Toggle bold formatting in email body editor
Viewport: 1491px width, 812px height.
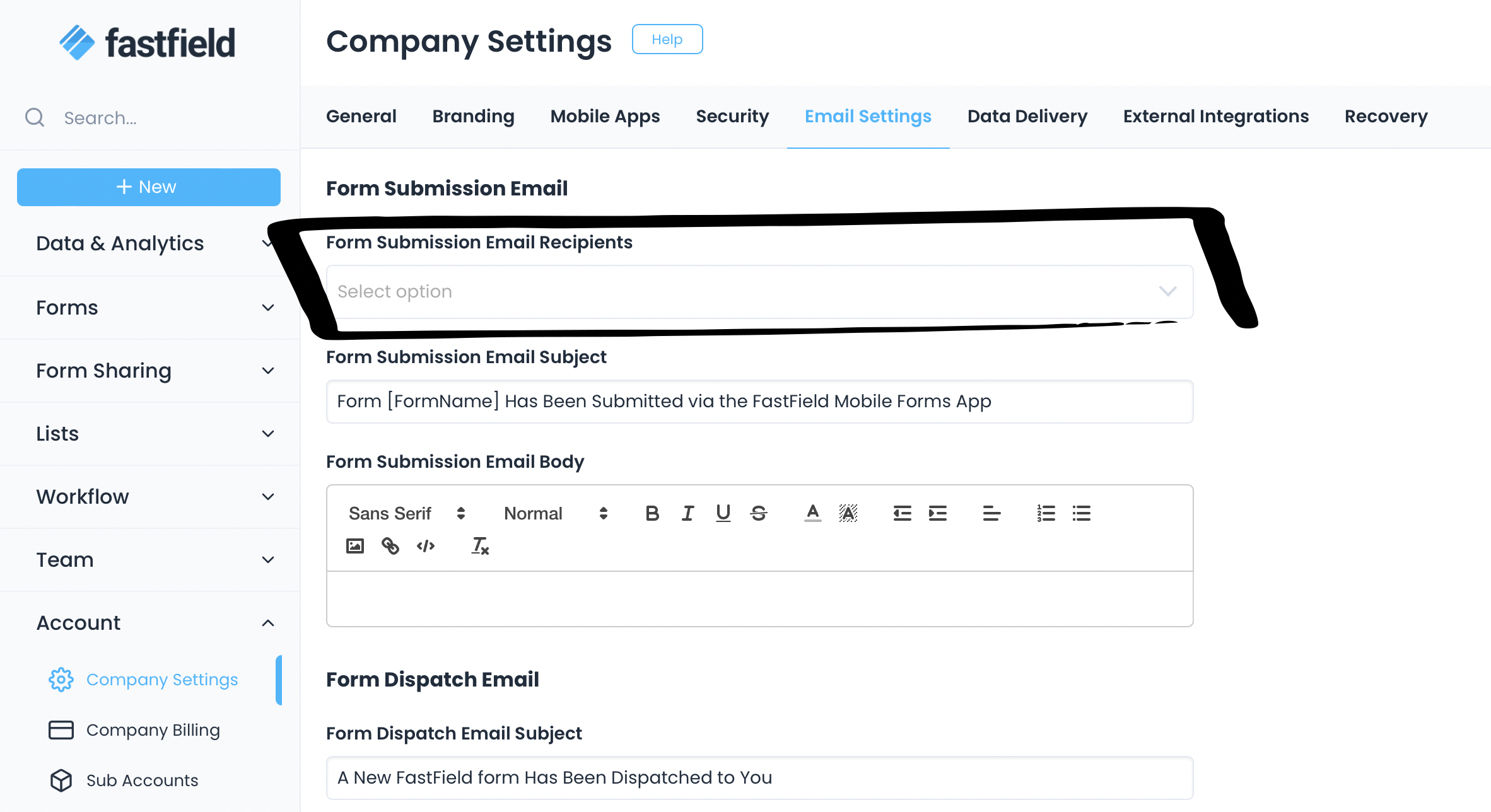(652, 513)
